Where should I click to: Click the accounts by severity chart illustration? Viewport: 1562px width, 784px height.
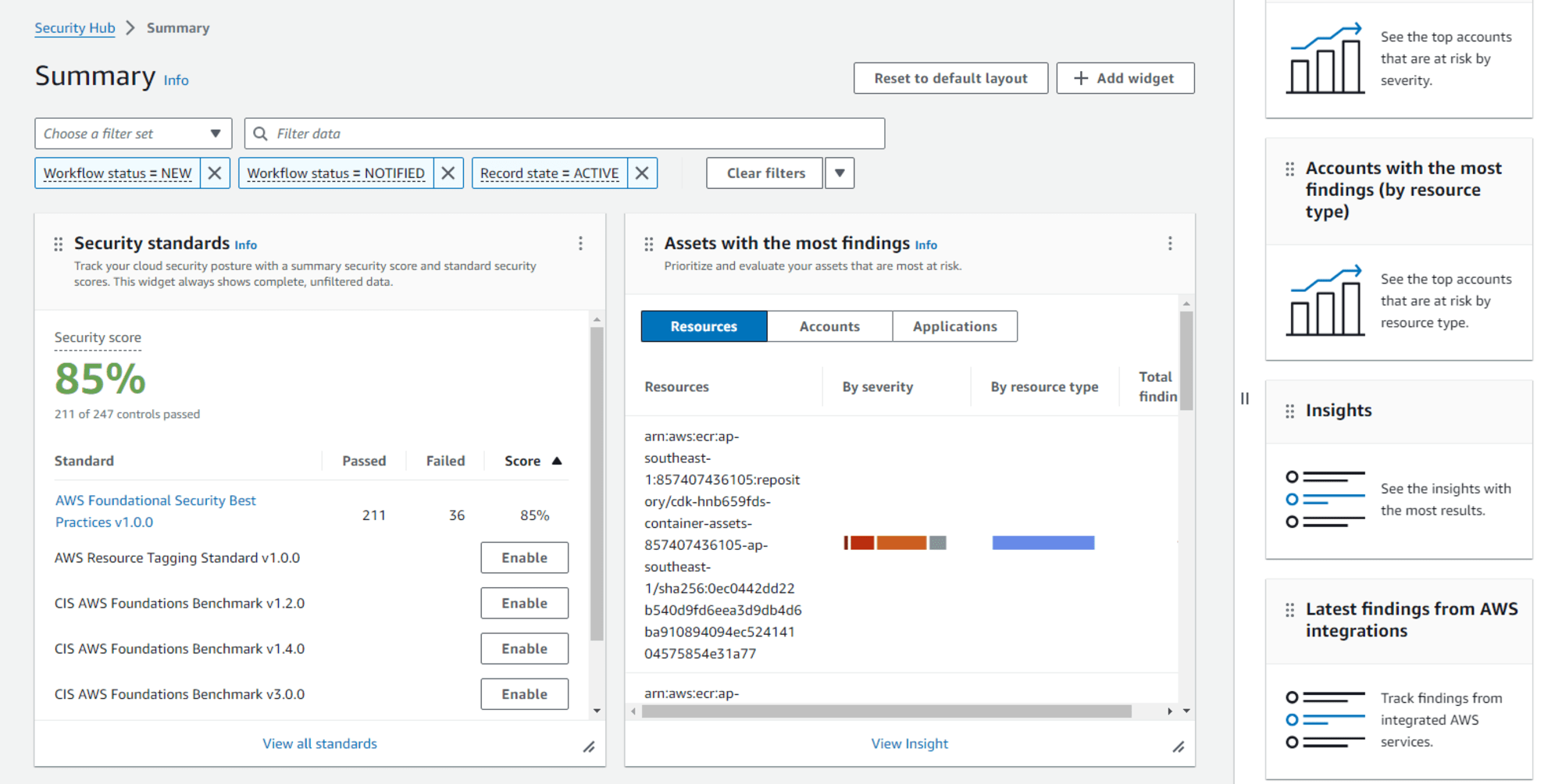coord(1325,59)
